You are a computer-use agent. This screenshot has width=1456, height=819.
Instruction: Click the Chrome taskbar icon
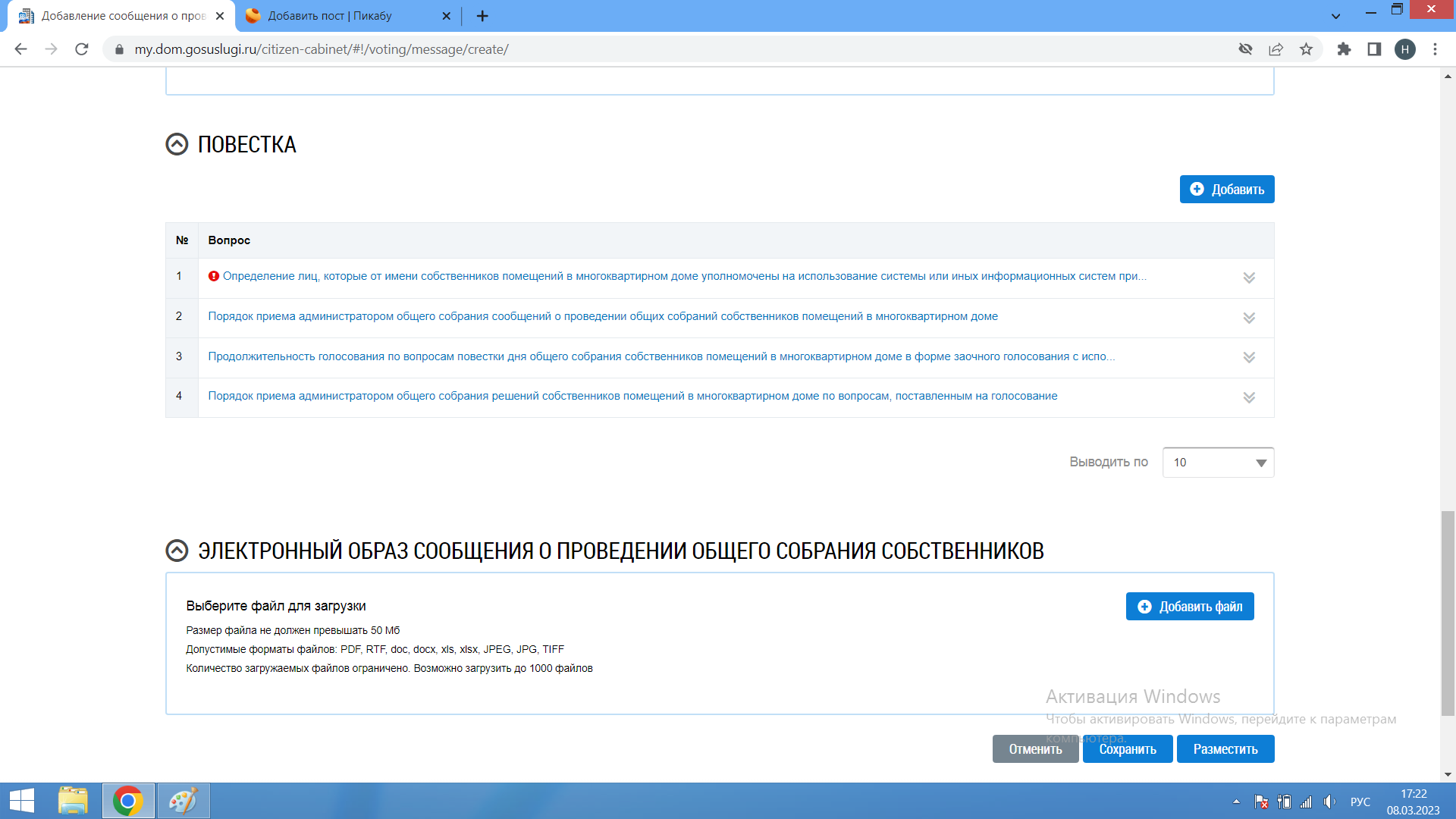tap(128, 801)
